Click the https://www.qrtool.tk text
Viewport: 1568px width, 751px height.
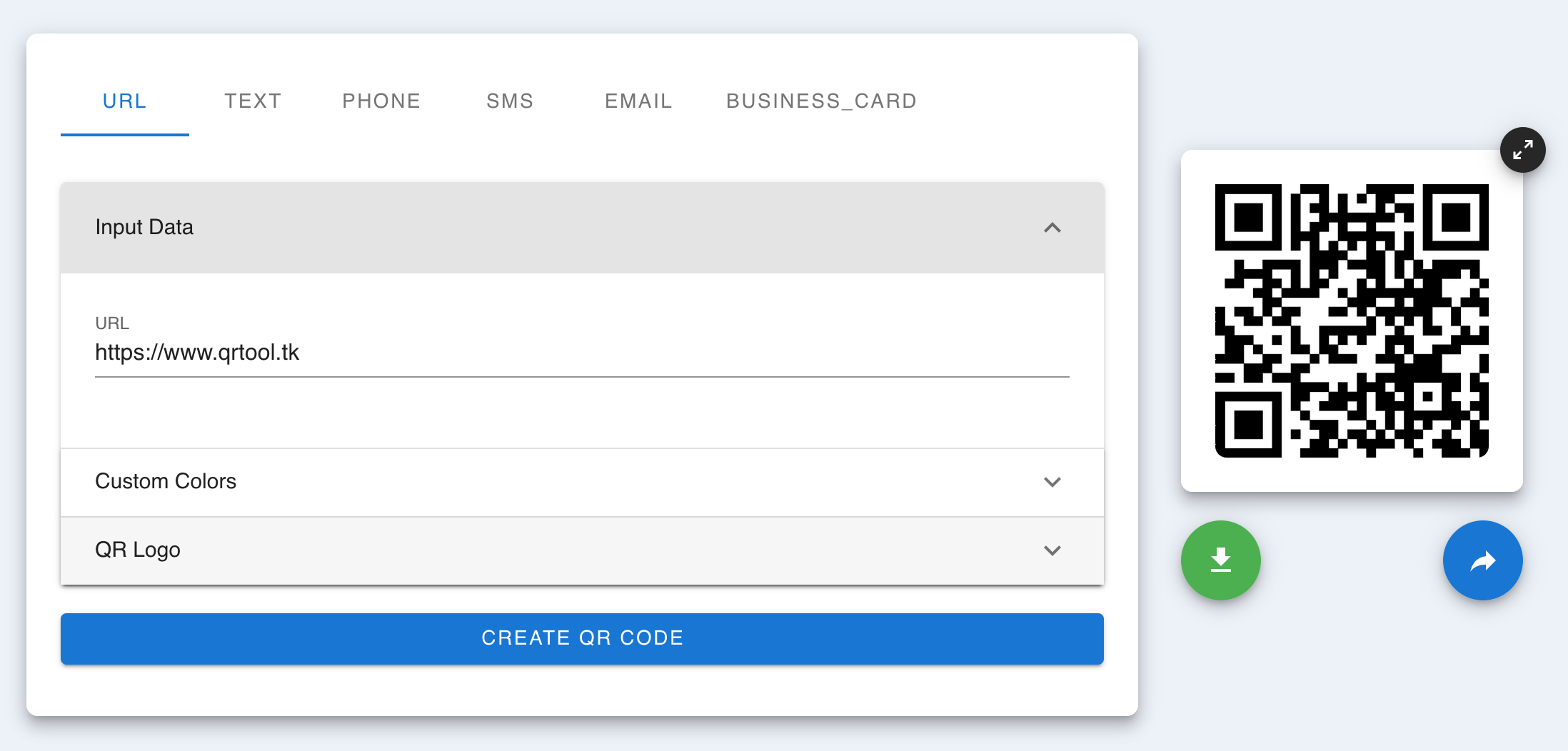point(197,353)
